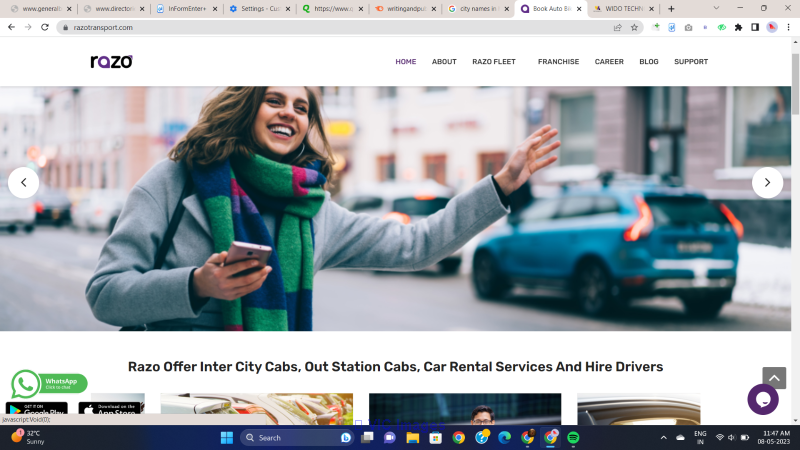Click the scroll-to-top arrow button
Screen dimensions: 800x450
774,378
